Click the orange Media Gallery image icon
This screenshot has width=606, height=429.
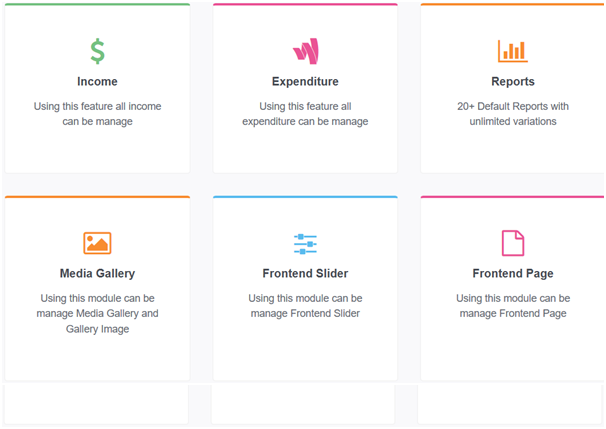97,243
